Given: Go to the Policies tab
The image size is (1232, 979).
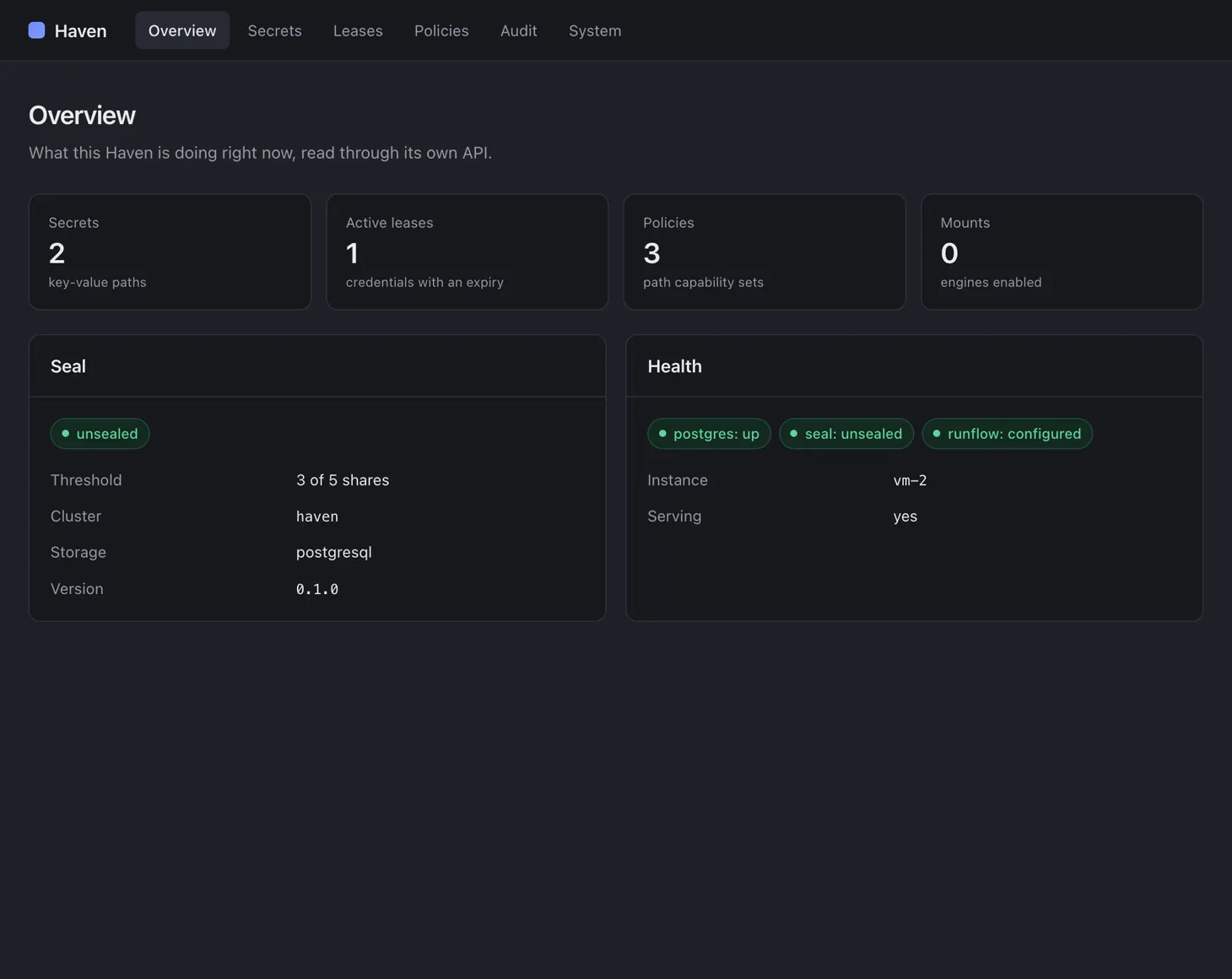Looking at the screenshot, I should (x=441, y=30).
